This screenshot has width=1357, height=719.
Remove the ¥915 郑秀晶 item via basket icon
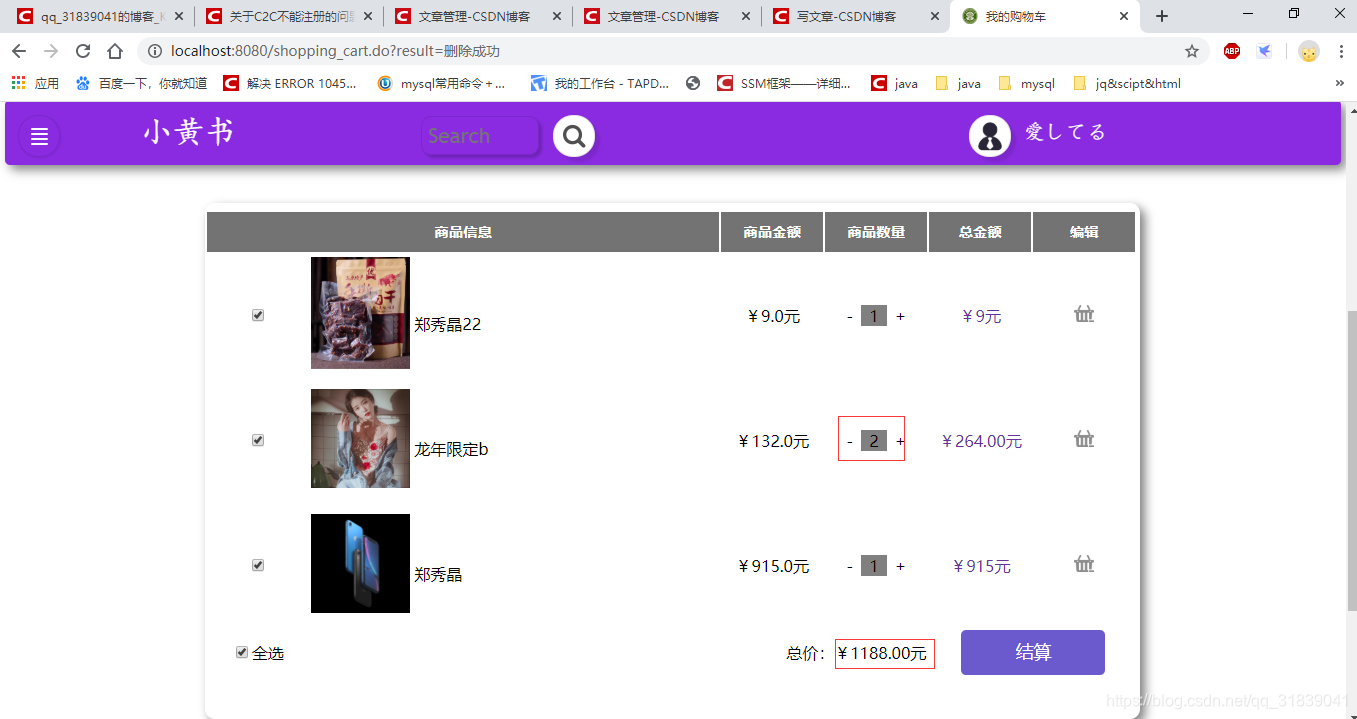1084,565
